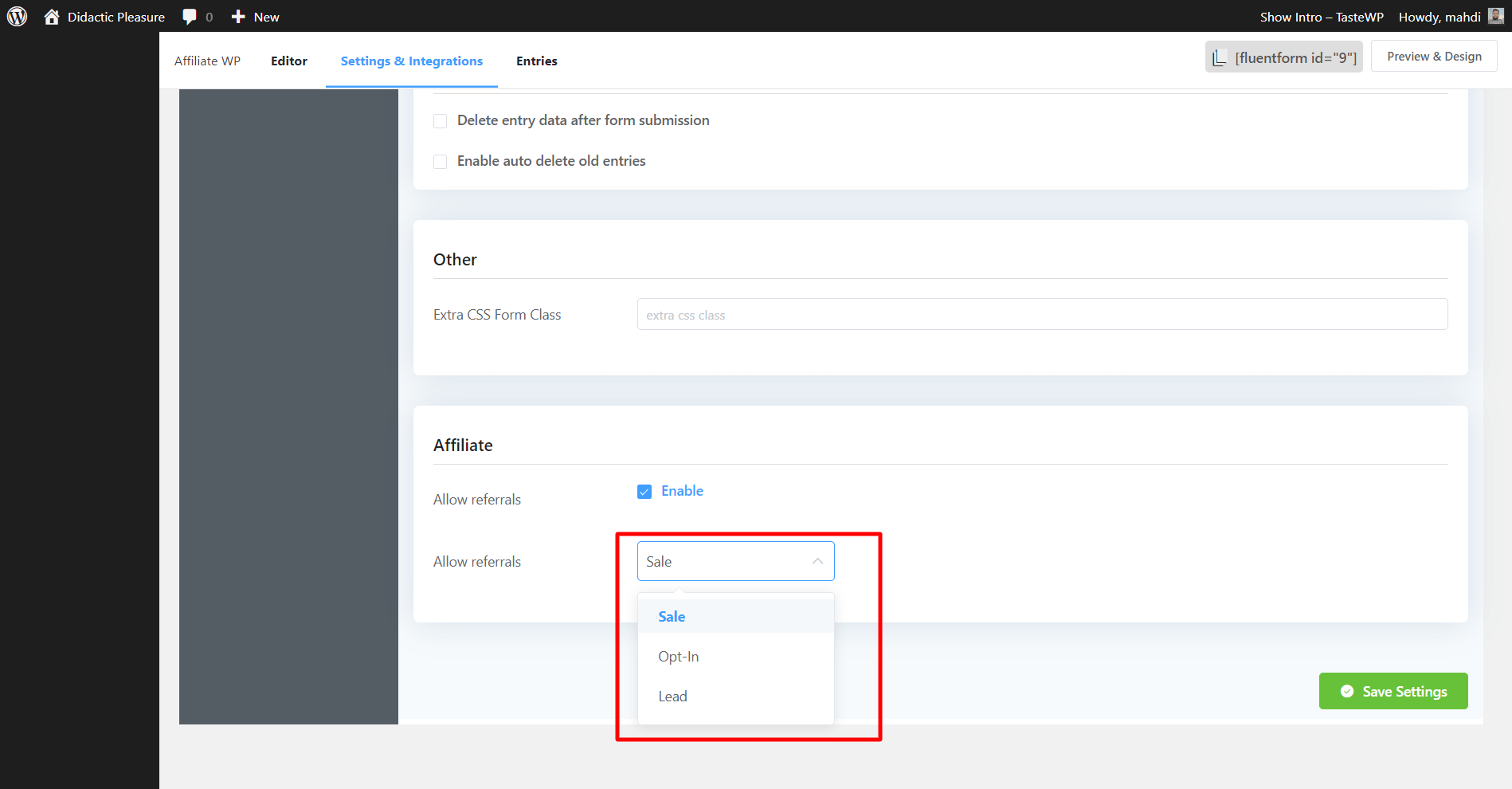Viewport: 1512px width, 789px height.
Task: Go to the Settings & Integrations tab
Action: tap(411, 61)
